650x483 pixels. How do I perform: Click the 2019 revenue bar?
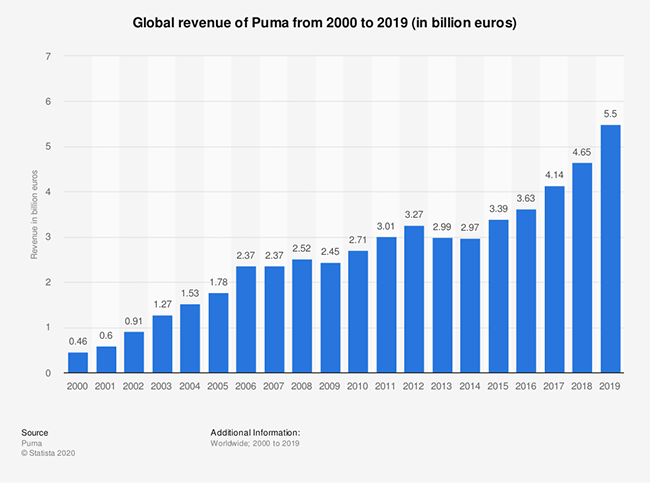pyautogui.click(x=609, y=248)
